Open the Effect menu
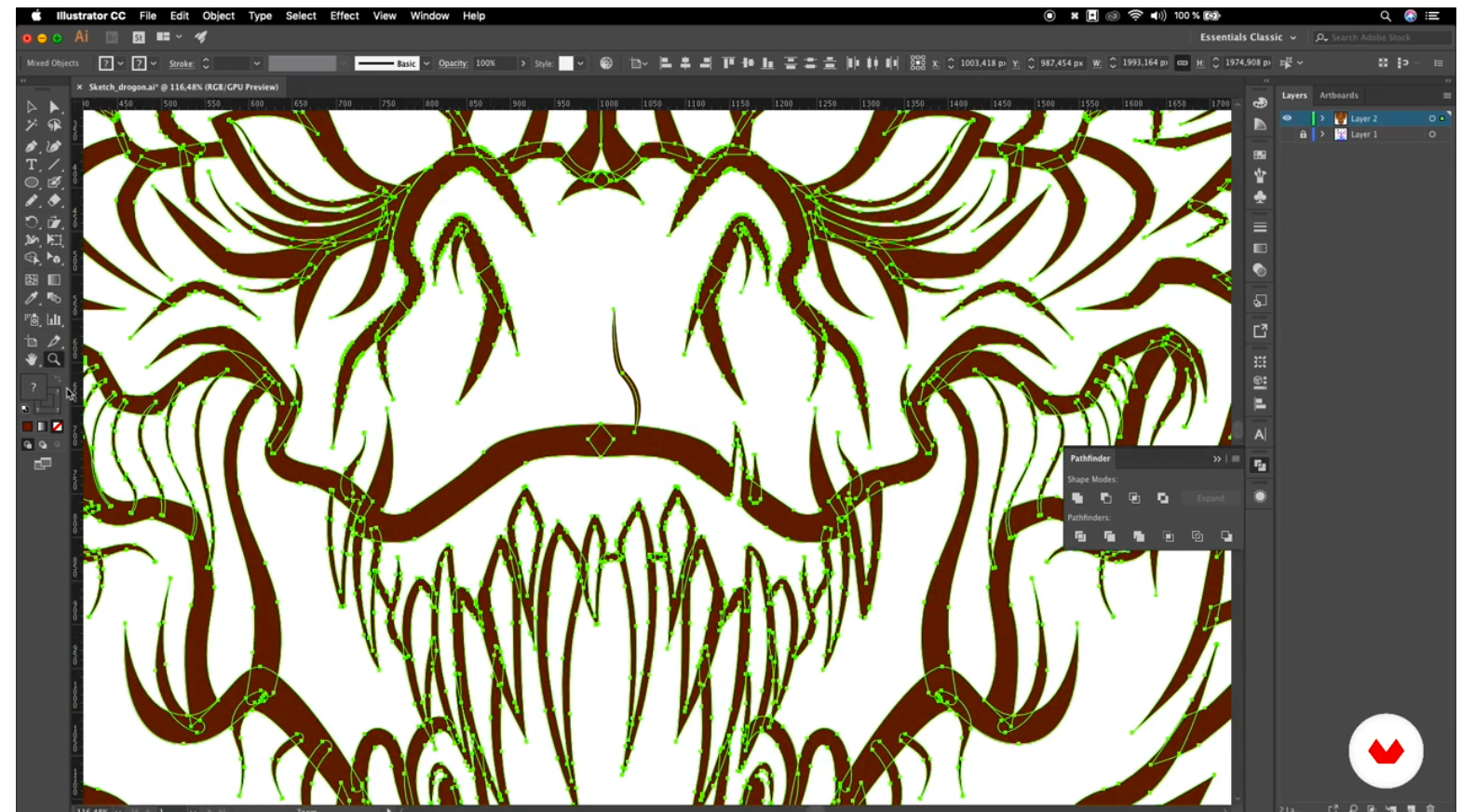This screenshot has height=812, width=1475. (344, 16)
